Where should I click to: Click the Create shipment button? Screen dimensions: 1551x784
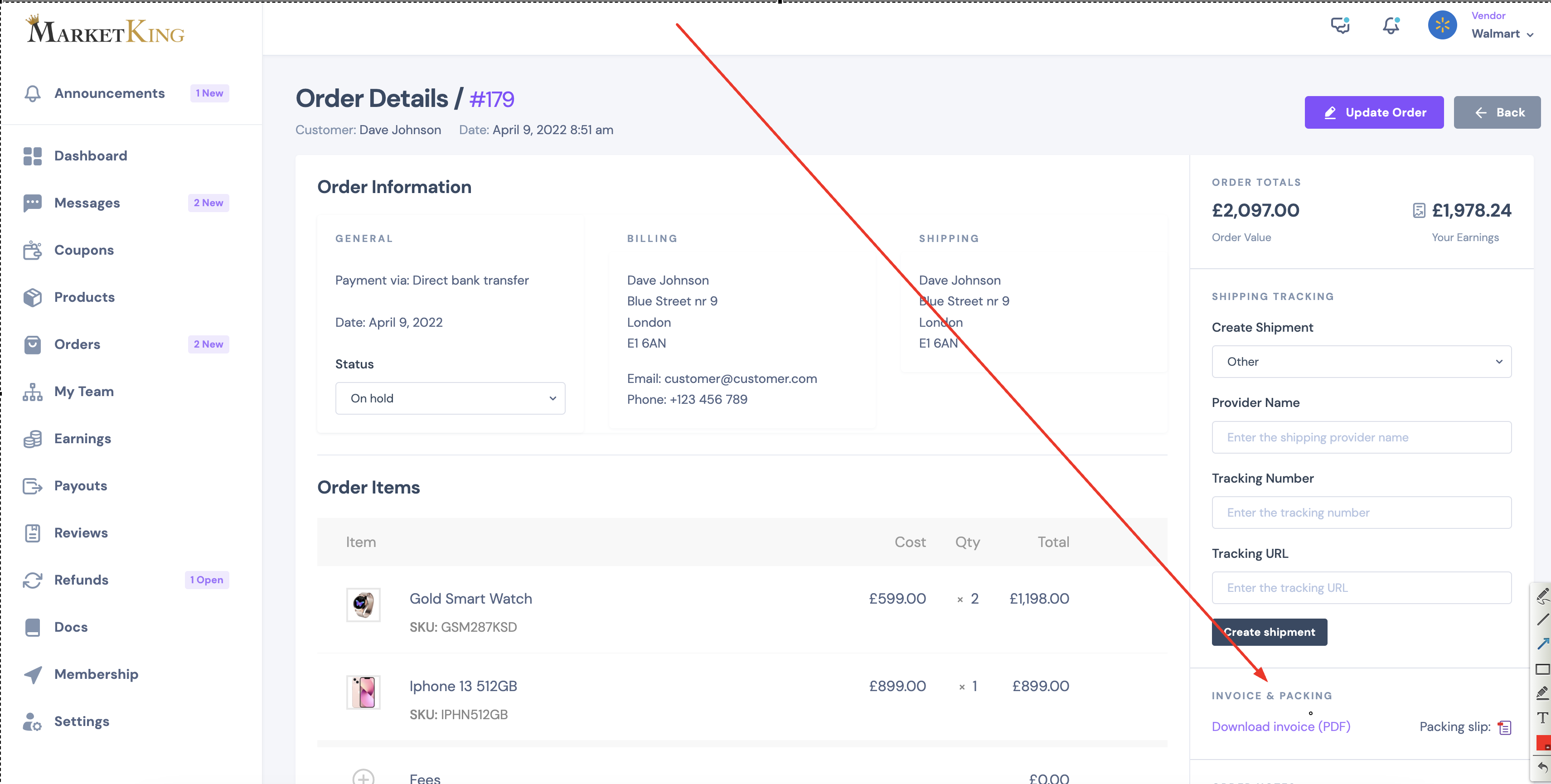pyautogui.click(x=1269, y=632)
